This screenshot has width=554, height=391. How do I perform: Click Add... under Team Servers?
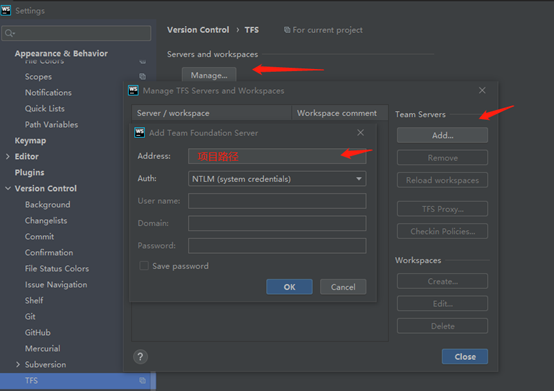tap(442, 135)
